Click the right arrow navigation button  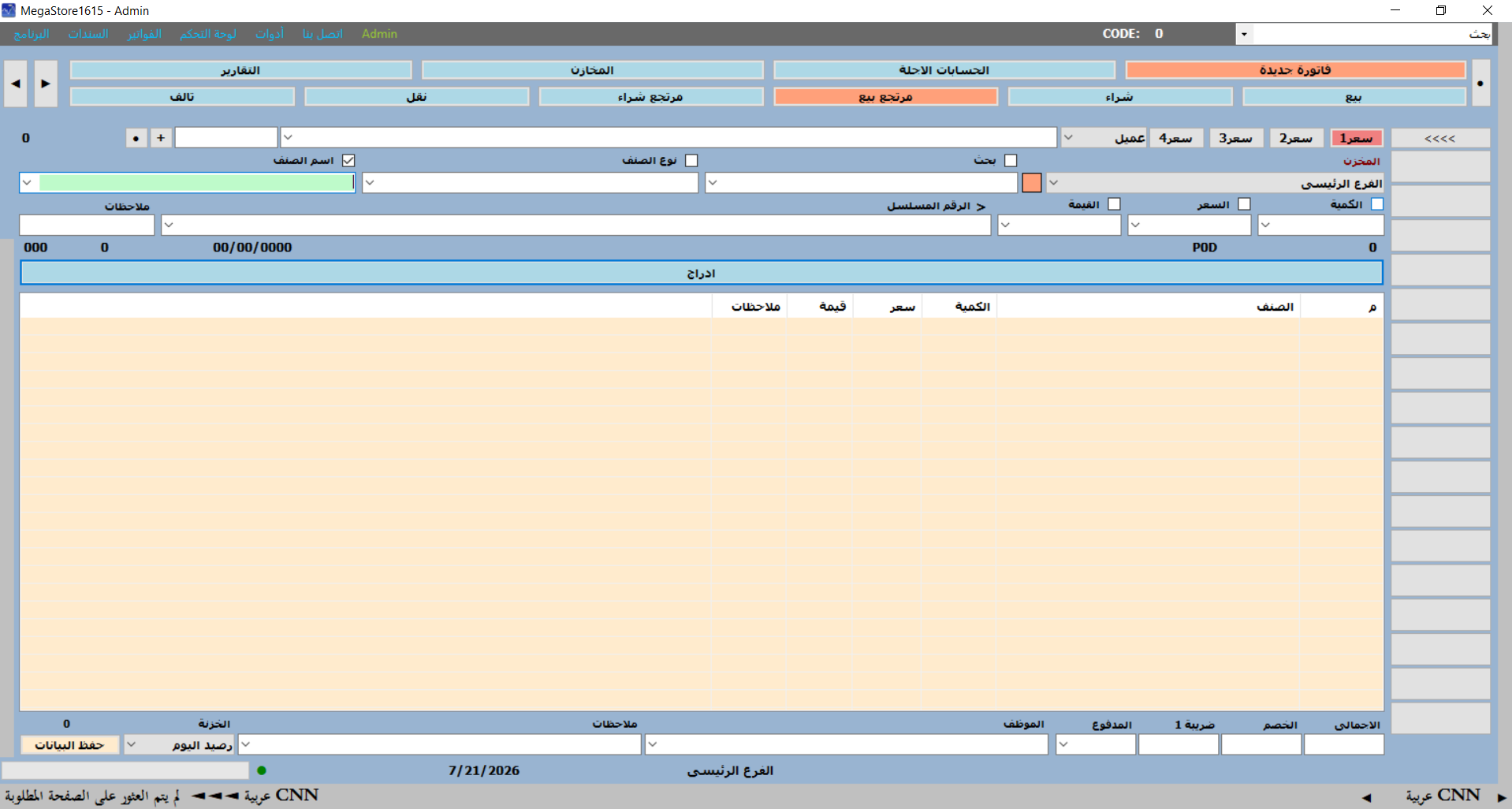click(x=46, y=84)
